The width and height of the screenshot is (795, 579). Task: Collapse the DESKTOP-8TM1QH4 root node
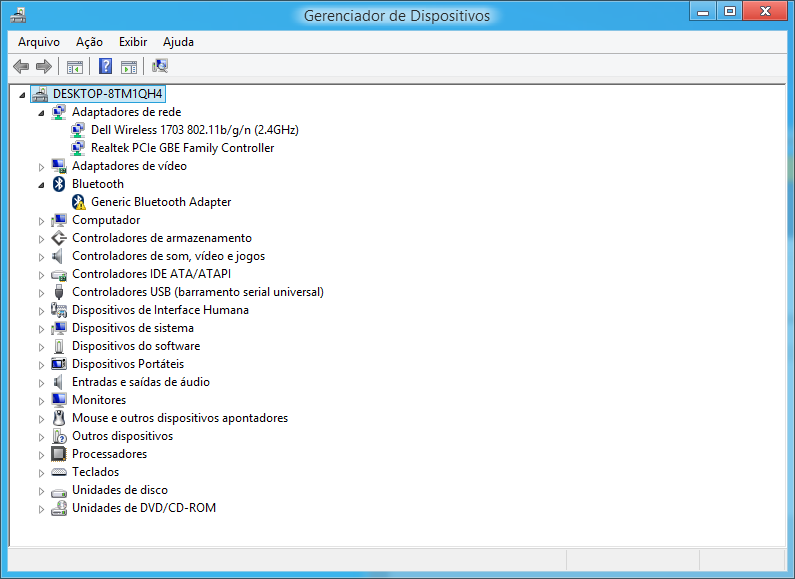pyautogui.click(x=22, y=95)
